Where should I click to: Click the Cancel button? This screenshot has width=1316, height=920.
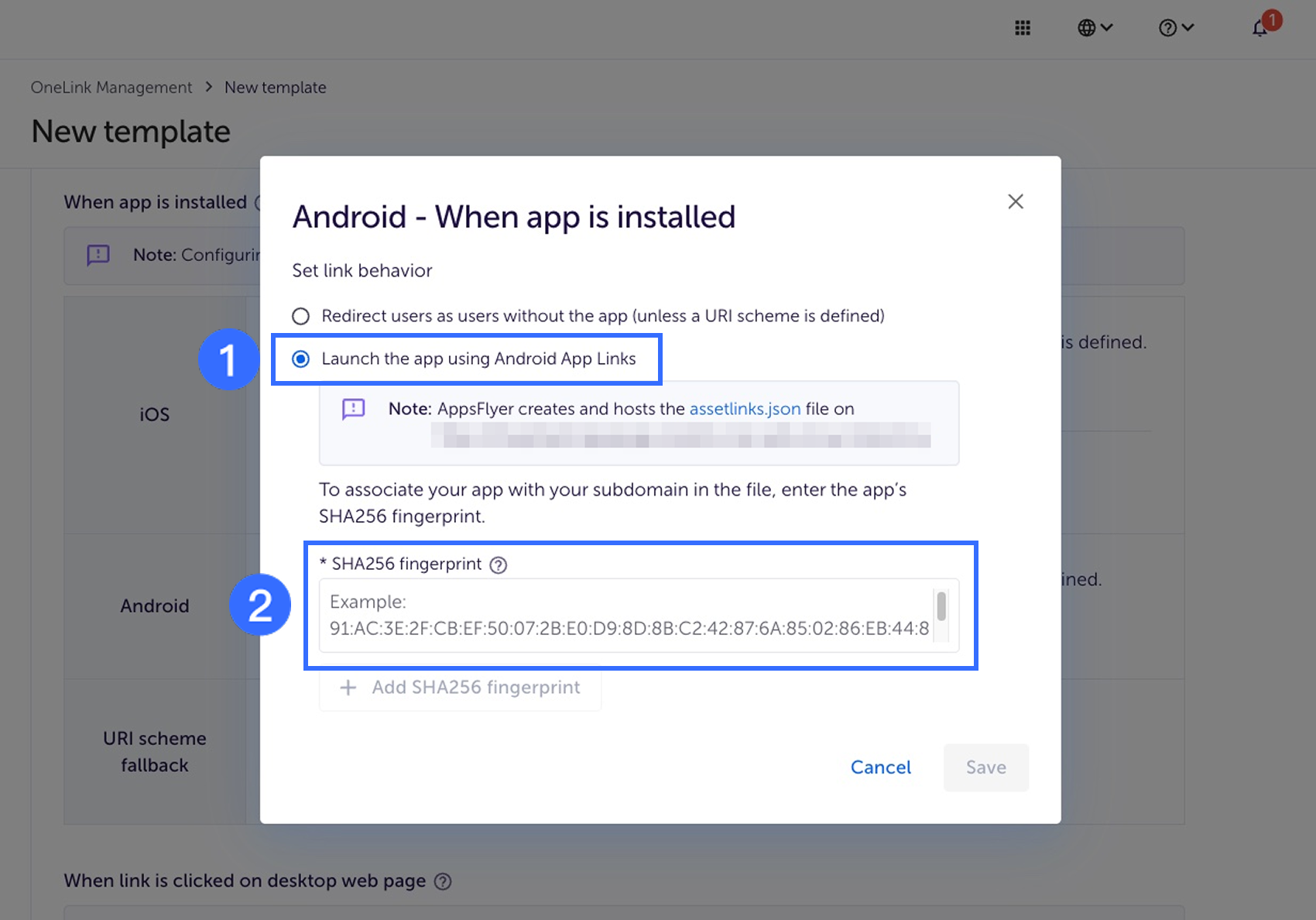click(880, 767)
